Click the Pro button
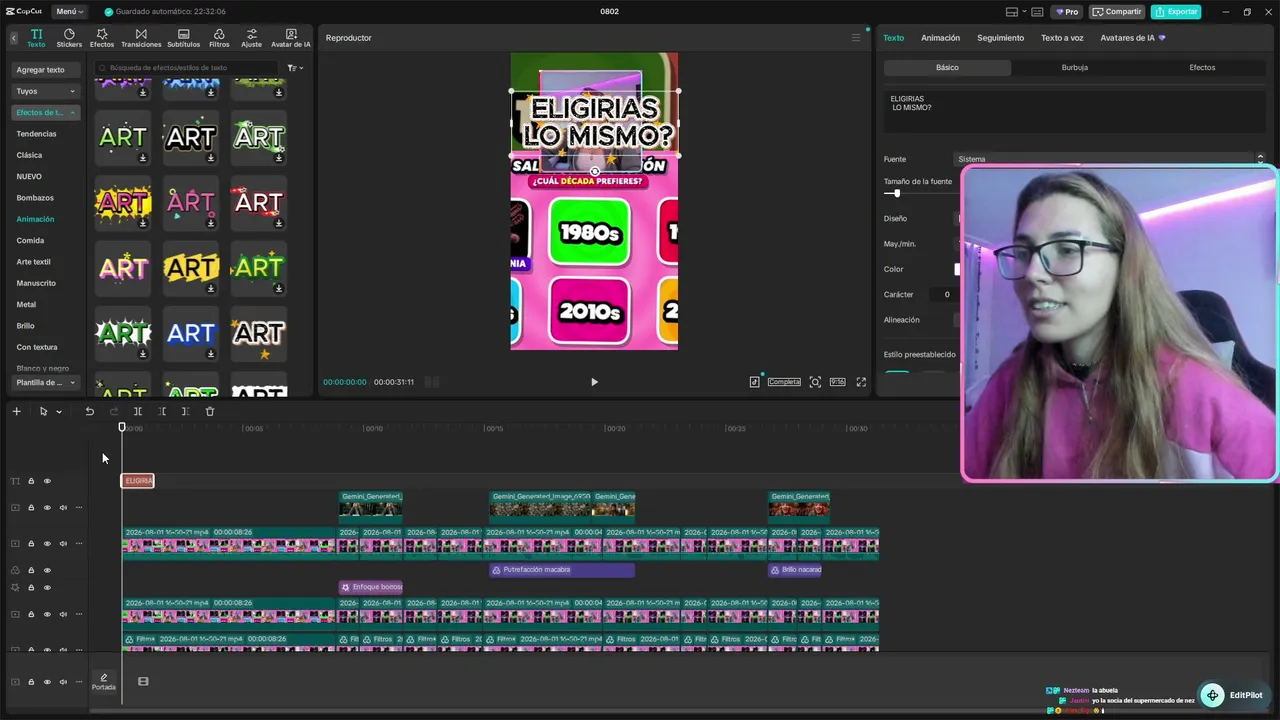The height and width of the screenshot is (720, 1280). (x=1065, y=12)
